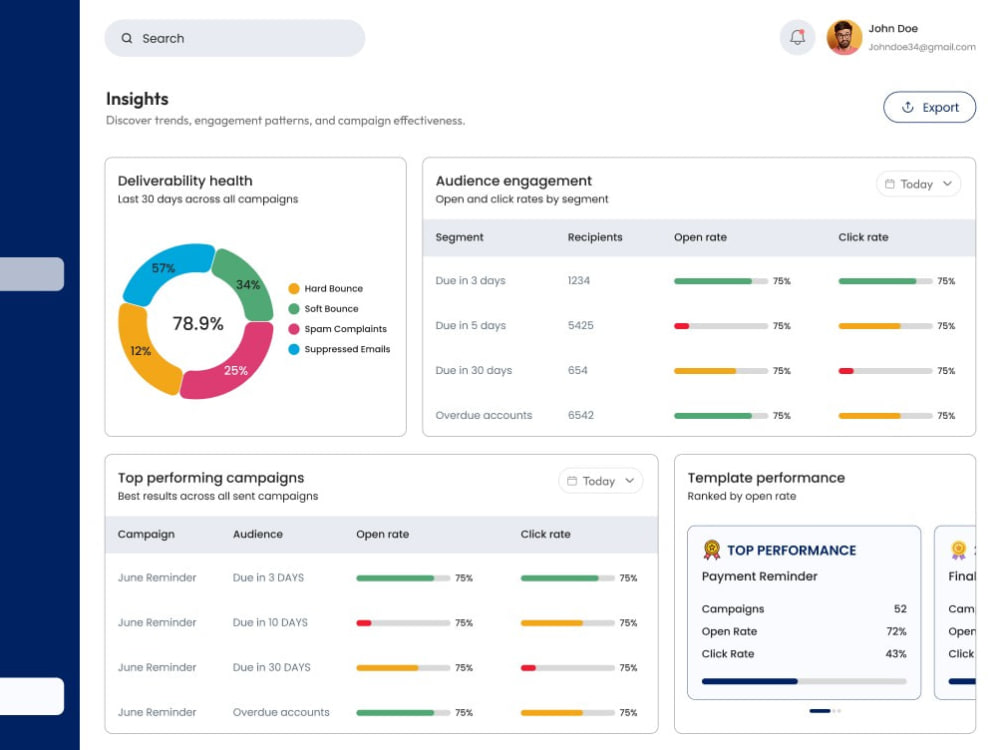Click the search magnifier icon

click(x=127, y=38)
